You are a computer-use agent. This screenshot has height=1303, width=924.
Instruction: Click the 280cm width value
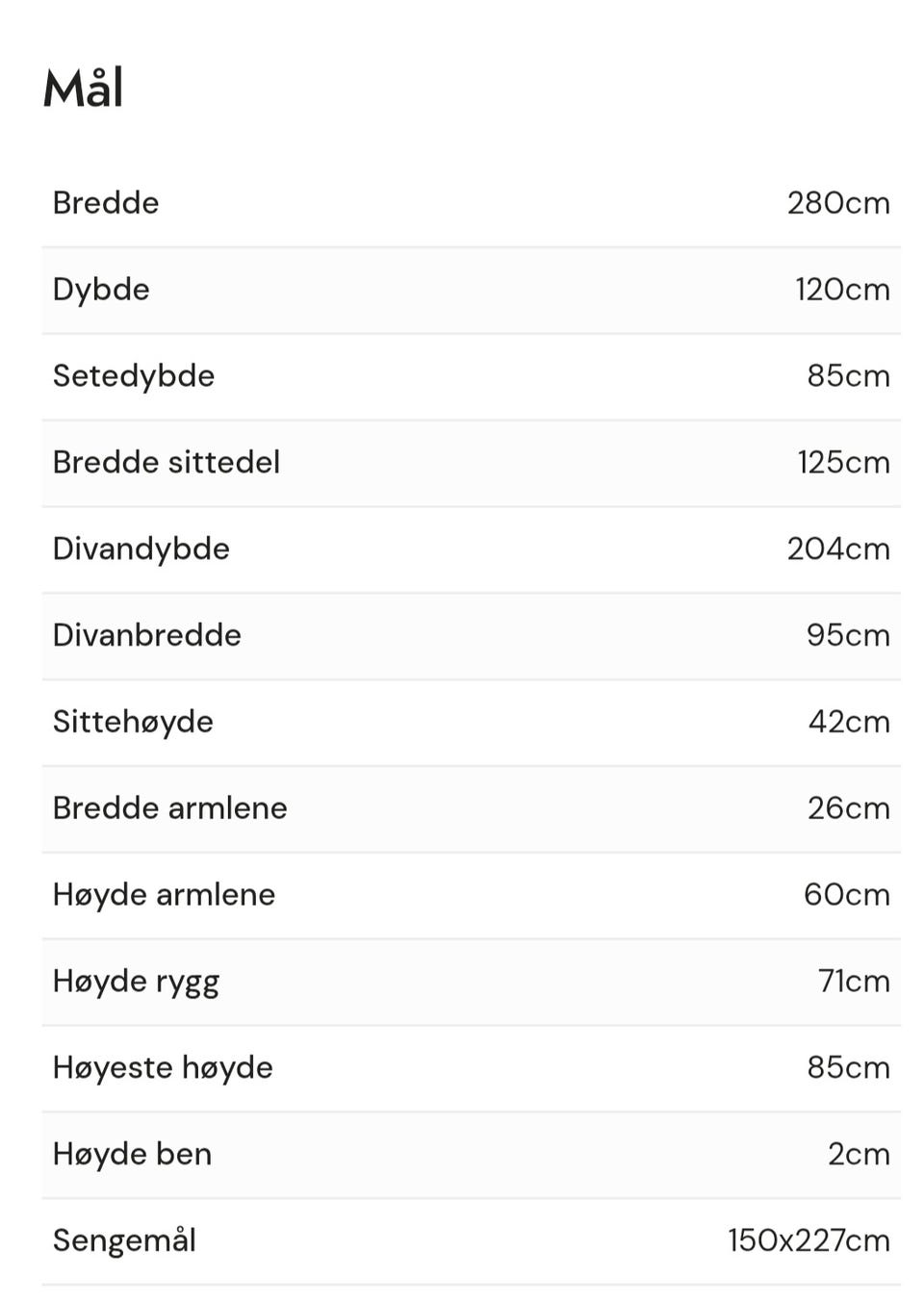tap(838, 203)
